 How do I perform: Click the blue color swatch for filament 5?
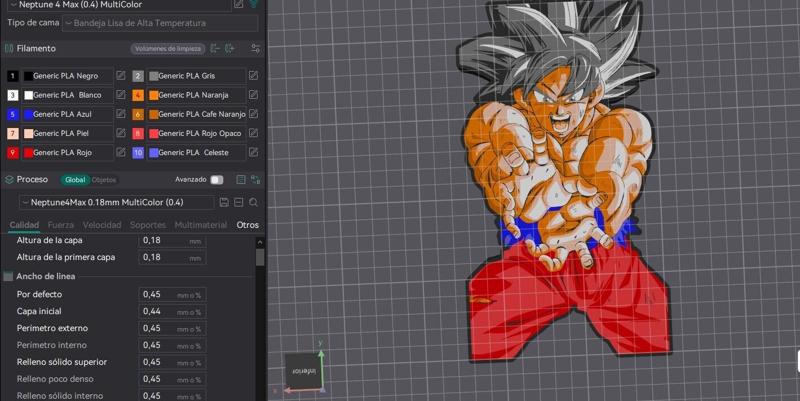[x=28, y=115]
